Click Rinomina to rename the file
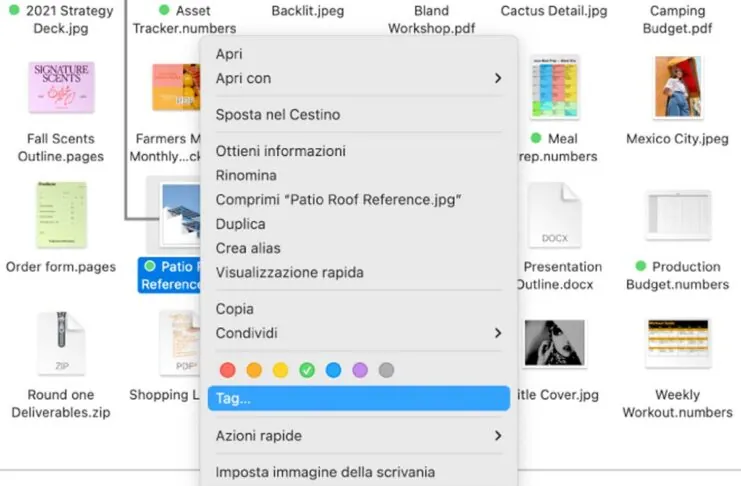Screen dimensions: 741x486 [x=246, y=176]
